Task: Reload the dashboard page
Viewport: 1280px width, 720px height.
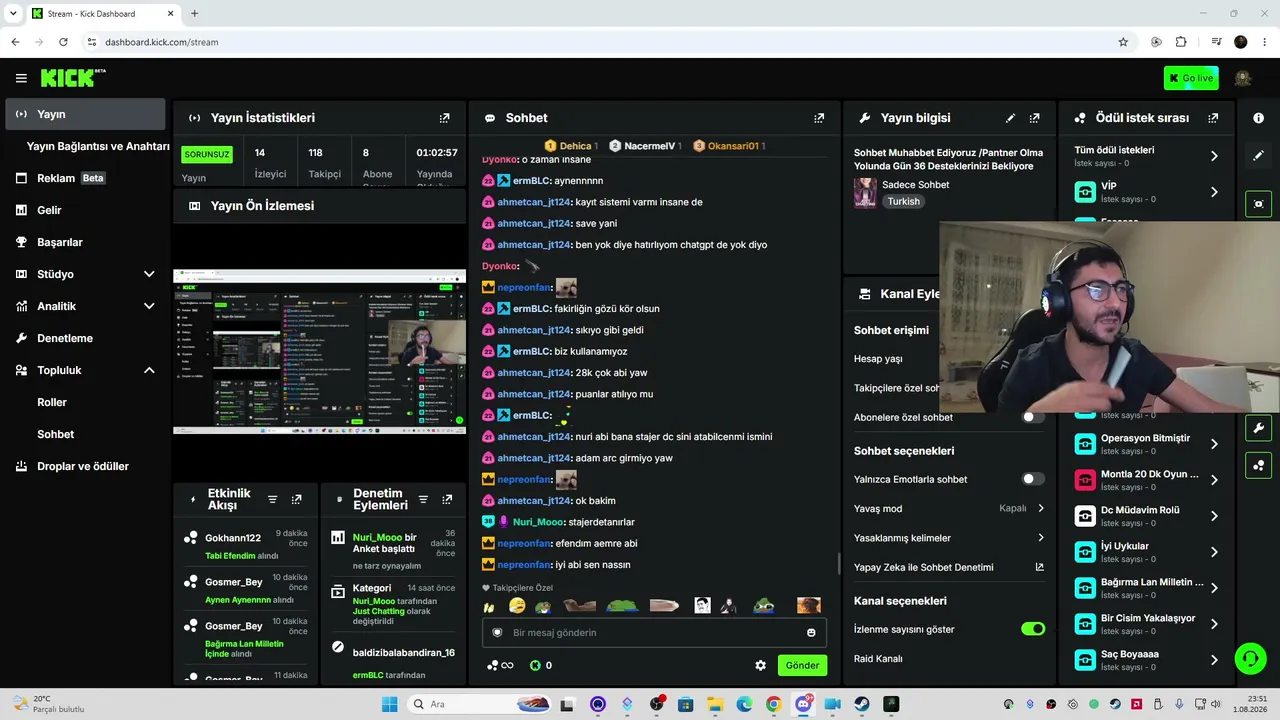Action: (63, 42)
